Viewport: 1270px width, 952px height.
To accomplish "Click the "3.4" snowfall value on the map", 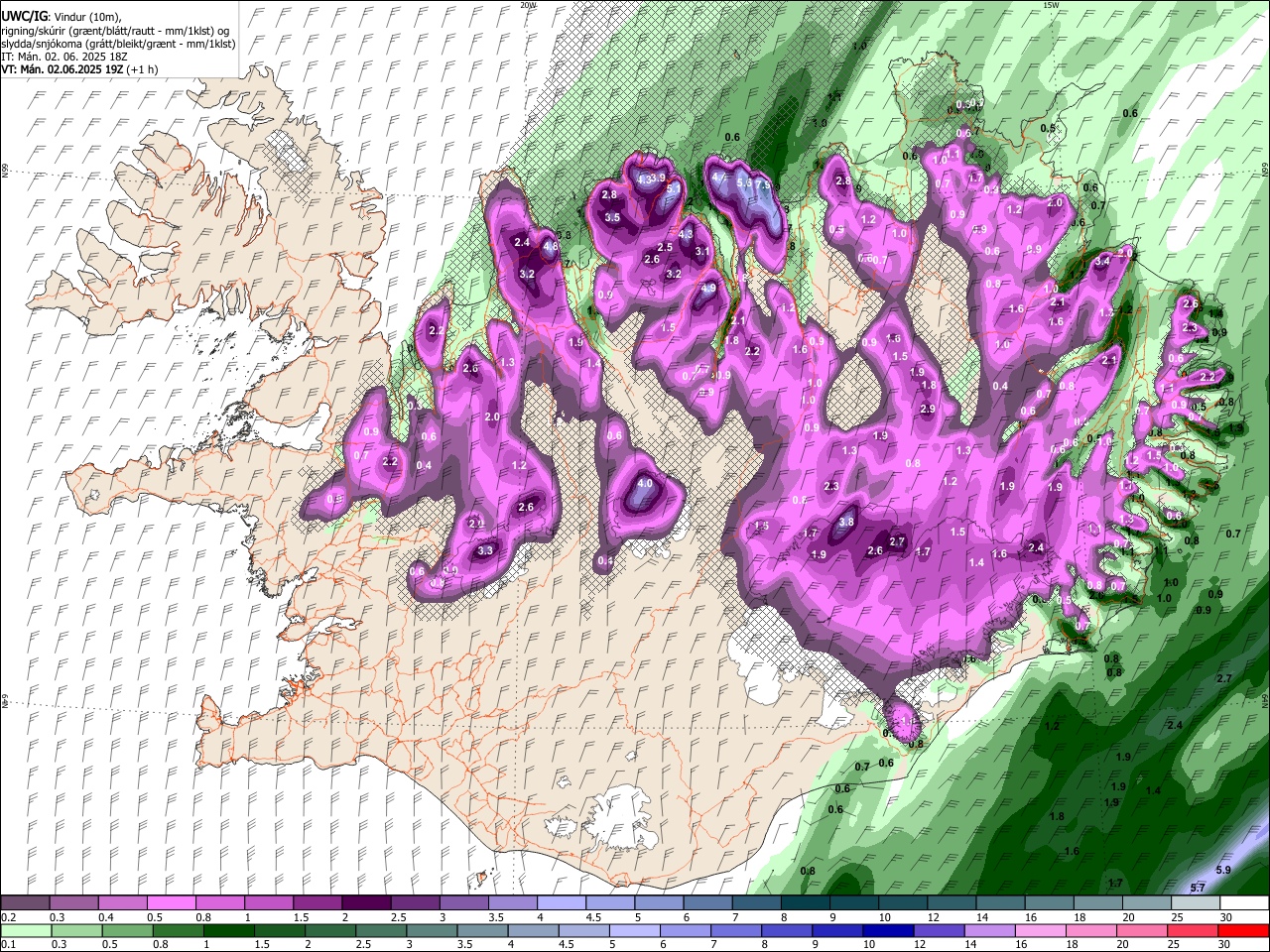I will [1101, 261].
